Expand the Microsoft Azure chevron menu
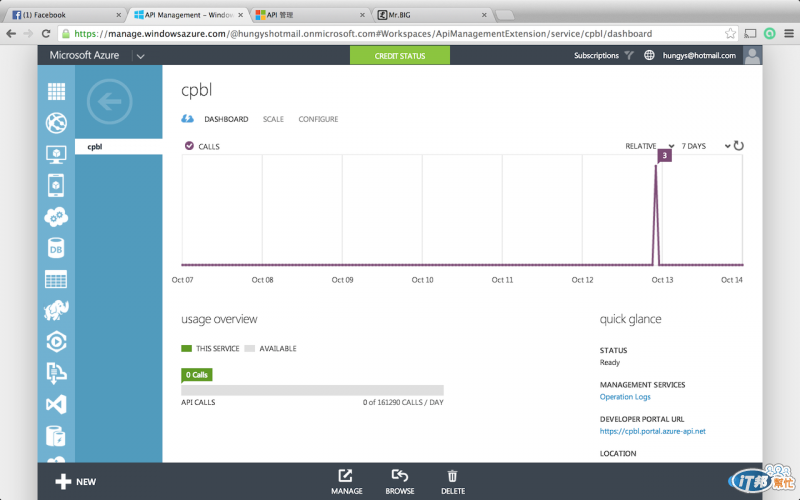The width and height of the screenshot is (800, 500). point(140,56)
